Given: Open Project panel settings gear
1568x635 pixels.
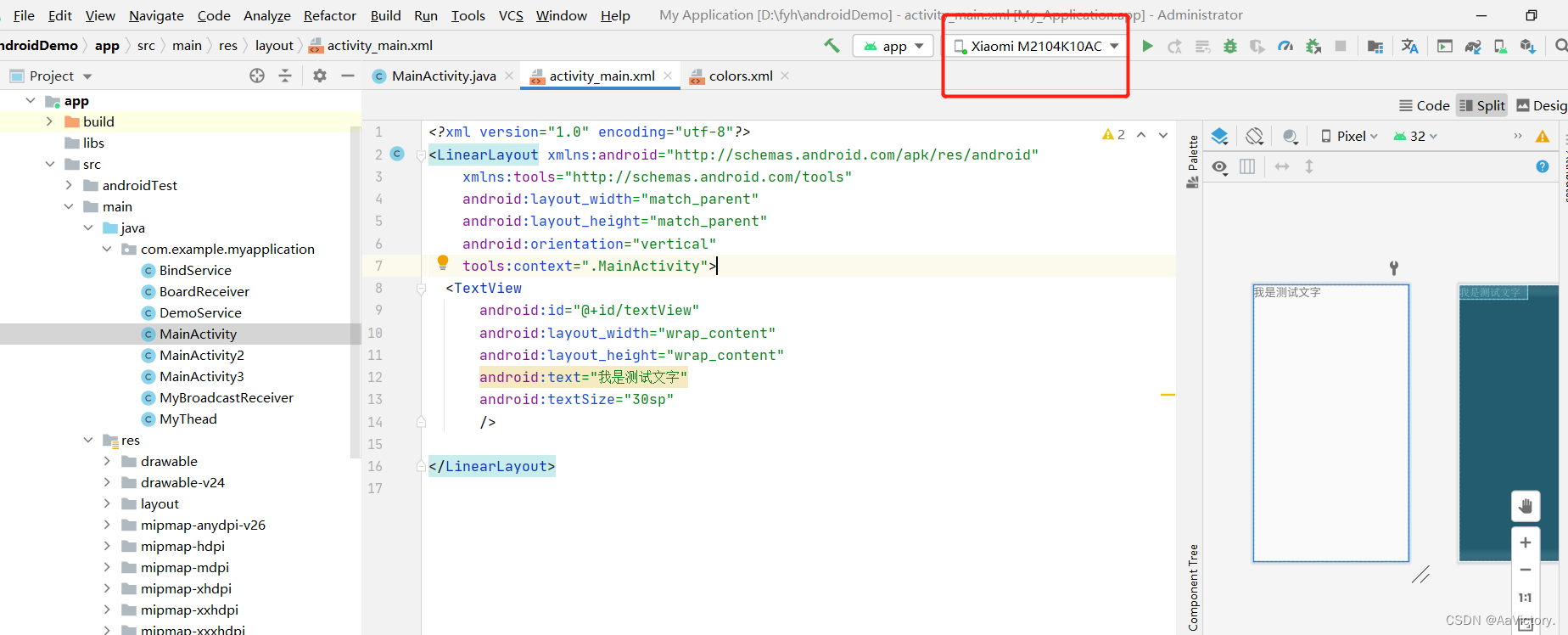Looking at the screenshot, I should (x=320, y=76).
